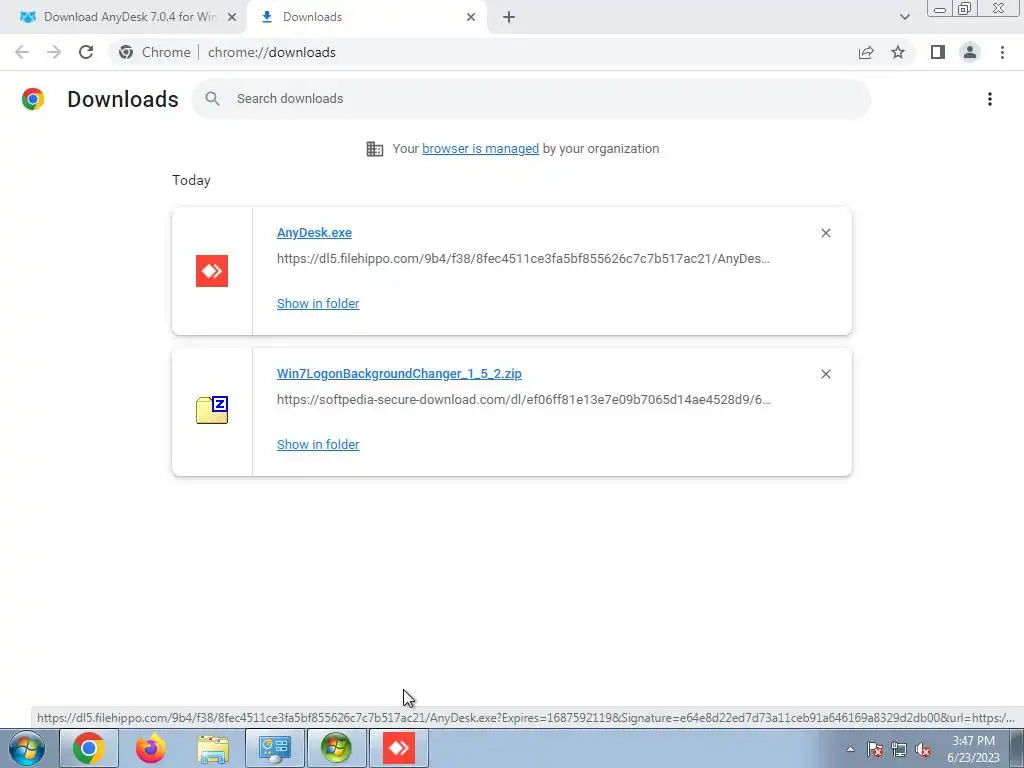Image resolution: width=1024 pixels, height=768 pixels.
Task: Click the softpedia source URL text
Action: 524,400
